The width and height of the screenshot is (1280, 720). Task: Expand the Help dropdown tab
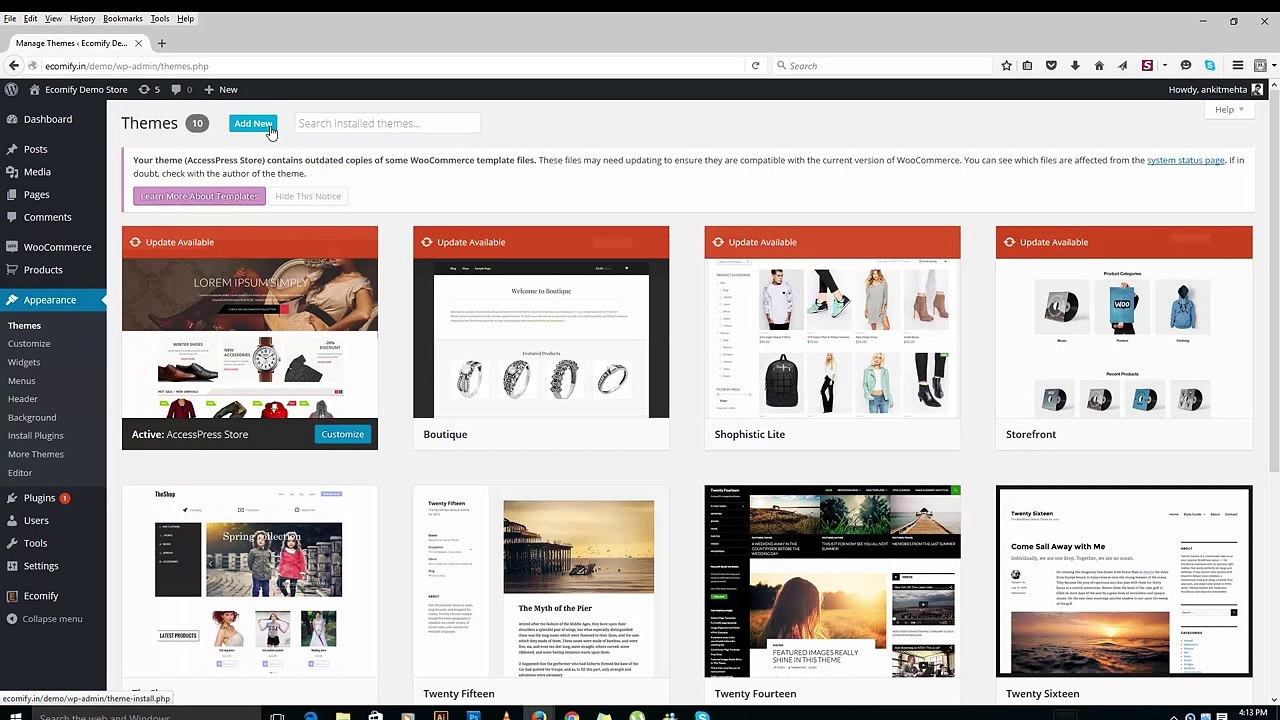(x=1229, y=110)
